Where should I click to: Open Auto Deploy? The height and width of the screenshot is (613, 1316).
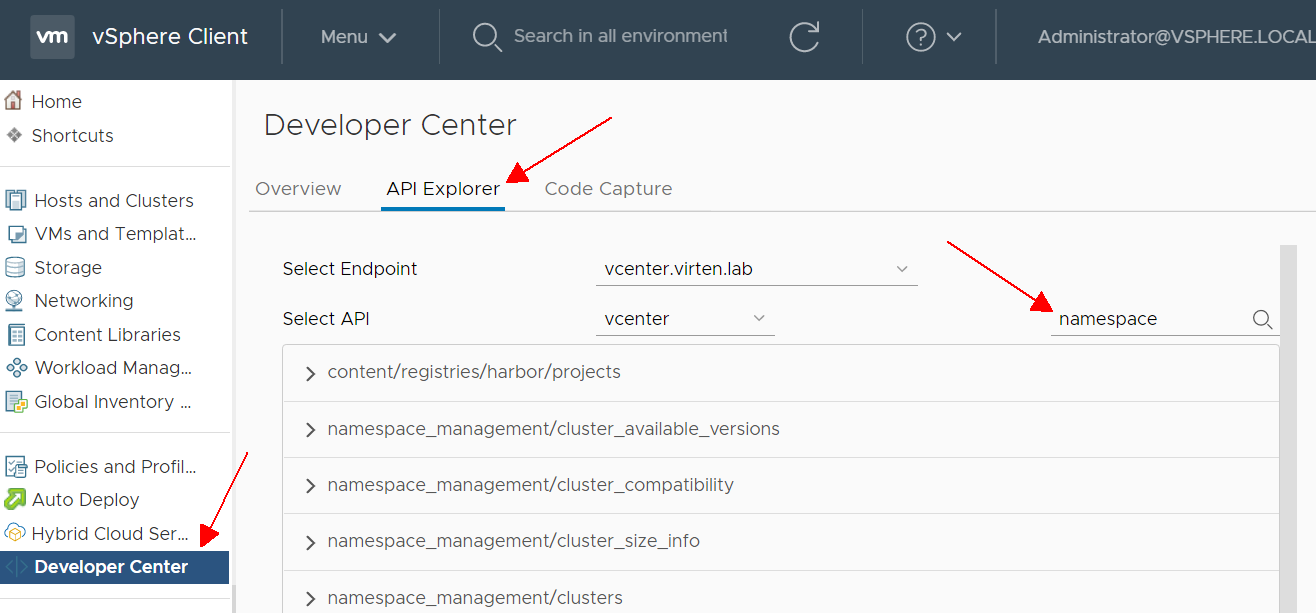tap(86, 500)
